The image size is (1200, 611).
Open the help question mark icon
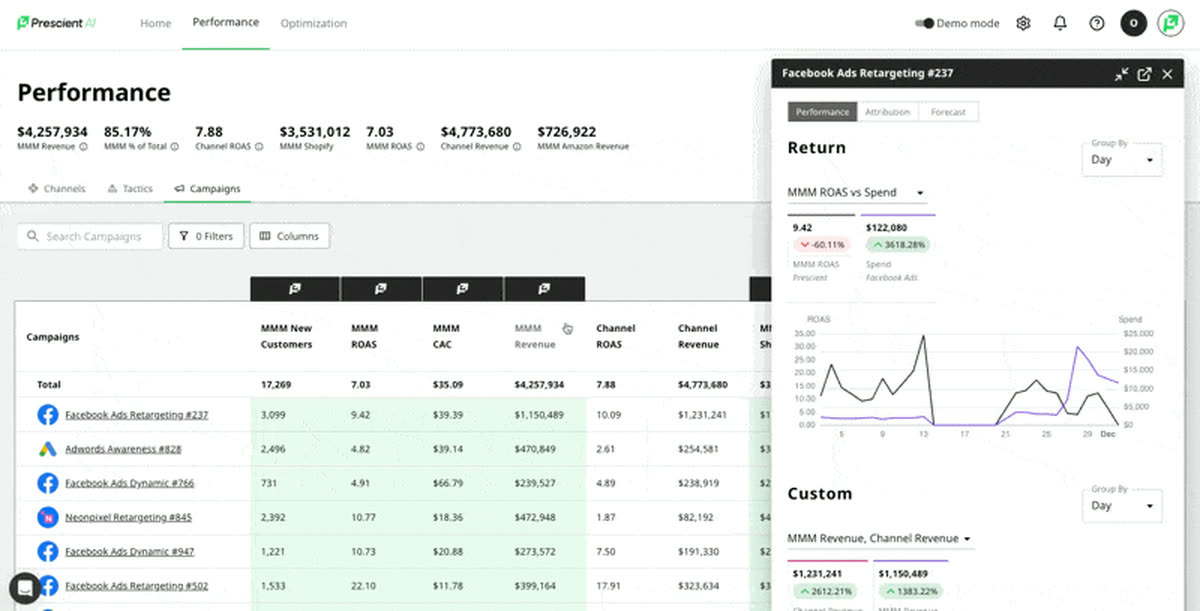click(x=1097, y=23)
